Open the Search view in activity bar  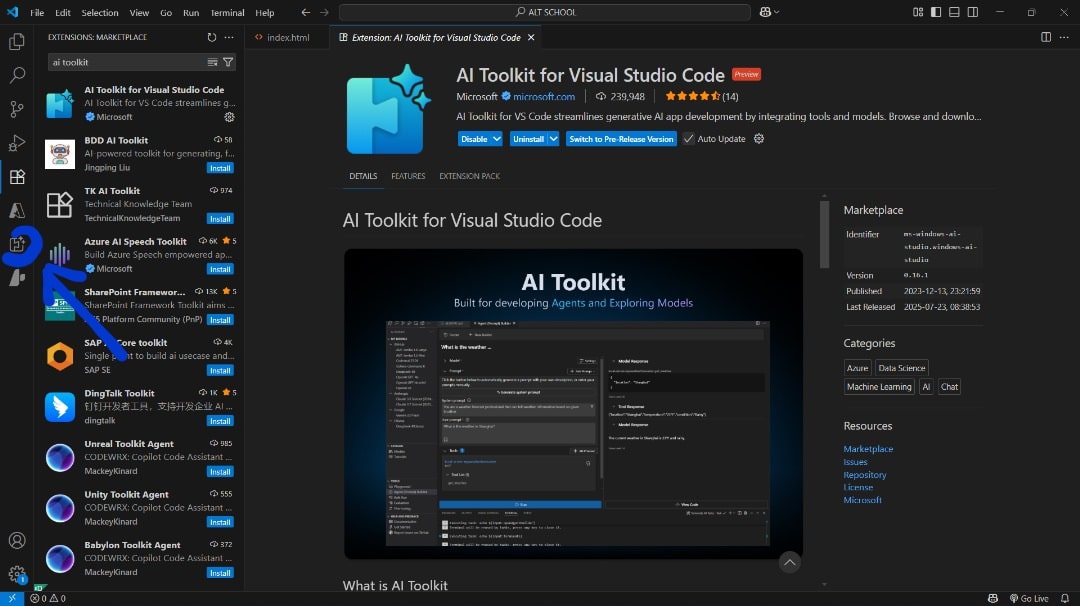click(x=17, y=75)
